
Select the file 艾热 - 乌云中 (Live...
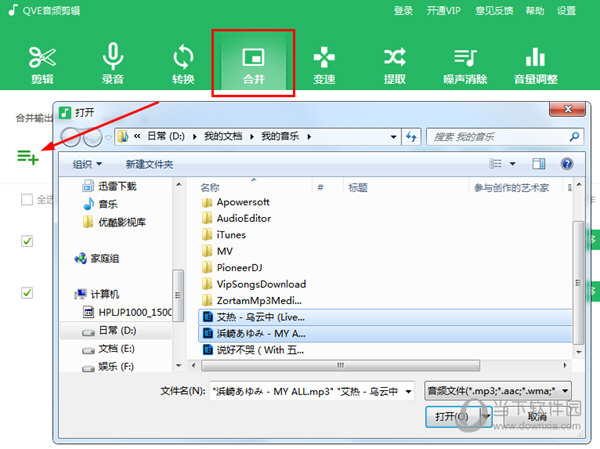click(385, 317)
